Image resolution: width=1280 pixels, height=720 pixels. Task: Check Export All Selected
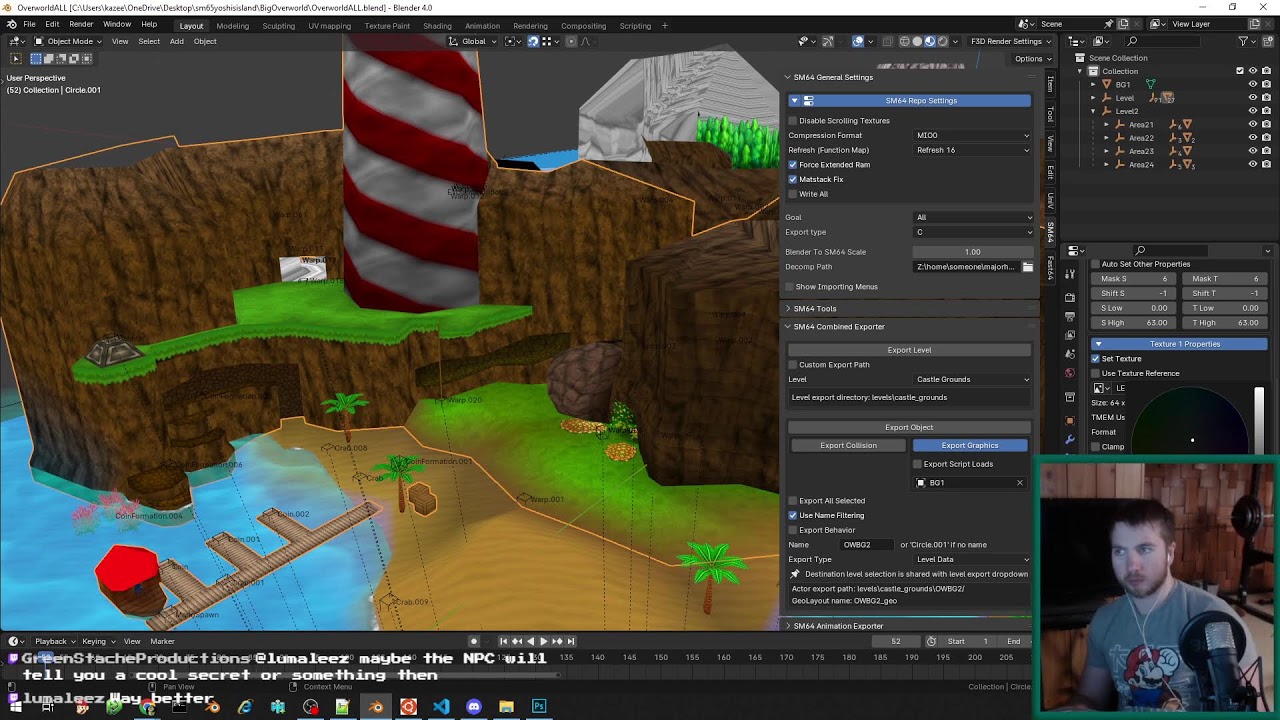(x=793, y=501)
